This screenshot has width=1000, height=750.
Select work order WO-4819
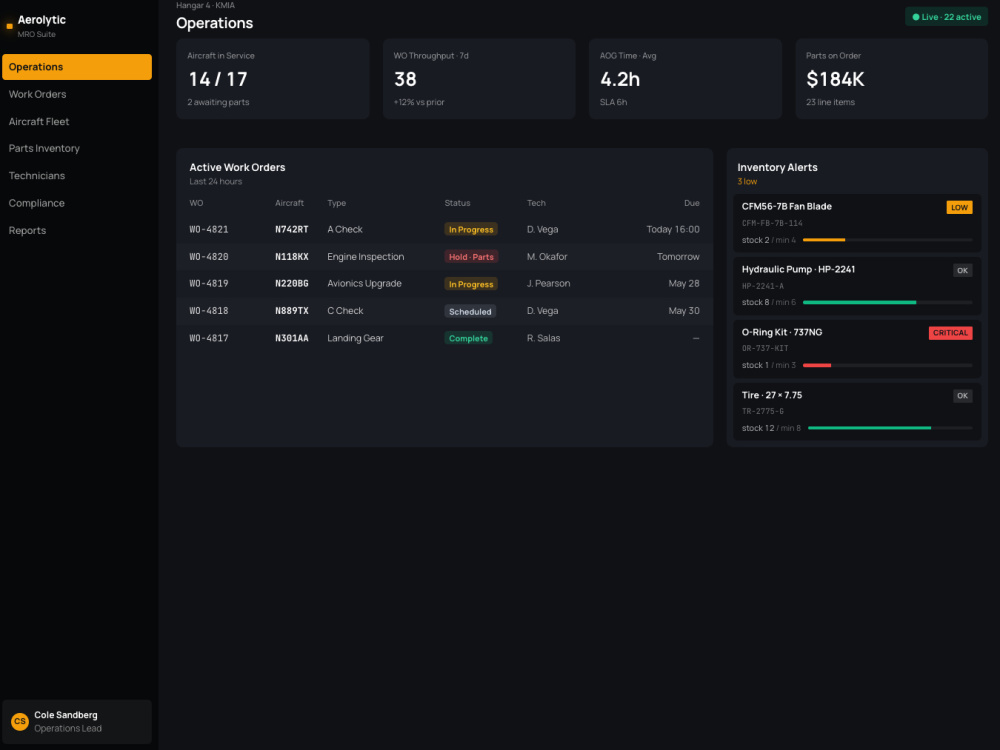(209, 284)
